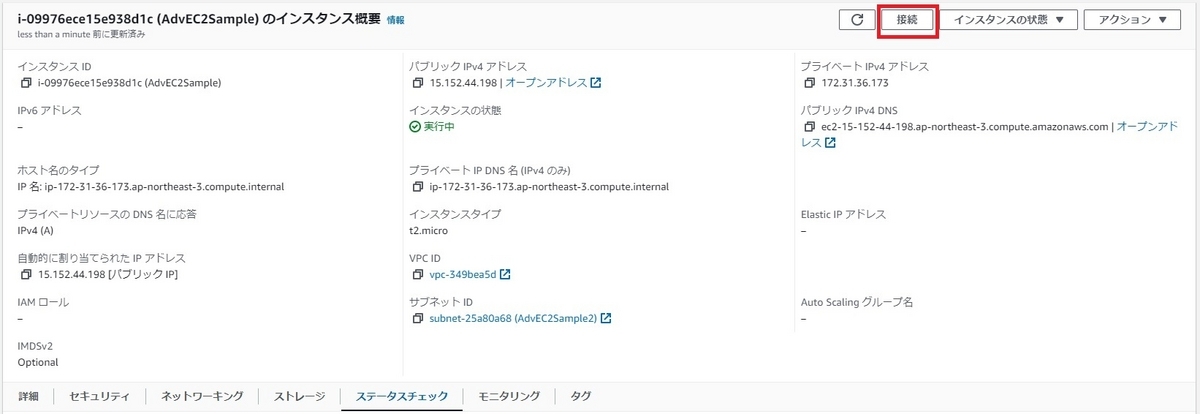Select the ネットワーキング tab
Viewport: 1200px width, 414px height.
tap(202, 396)
